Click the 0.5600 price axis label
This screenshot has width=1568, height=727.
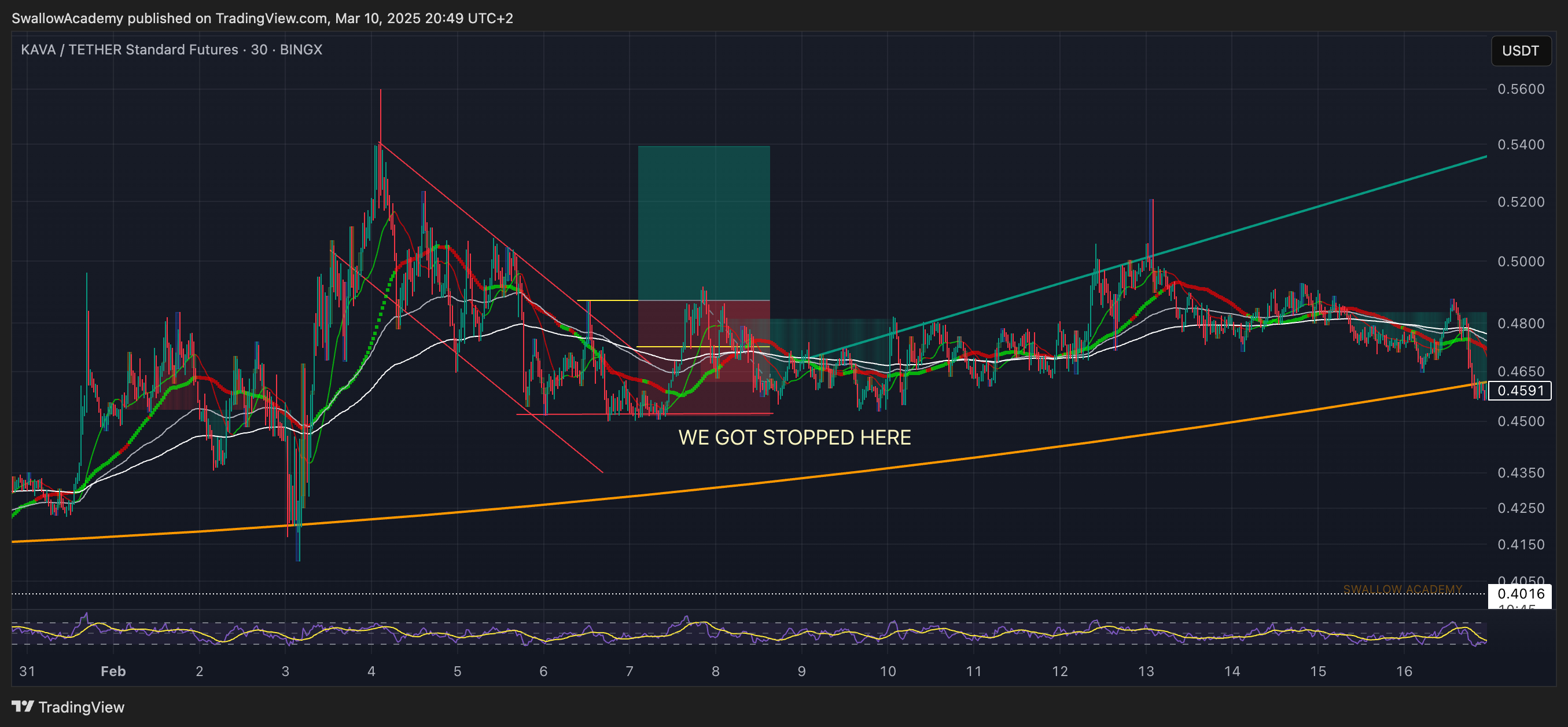point(1521,89)
